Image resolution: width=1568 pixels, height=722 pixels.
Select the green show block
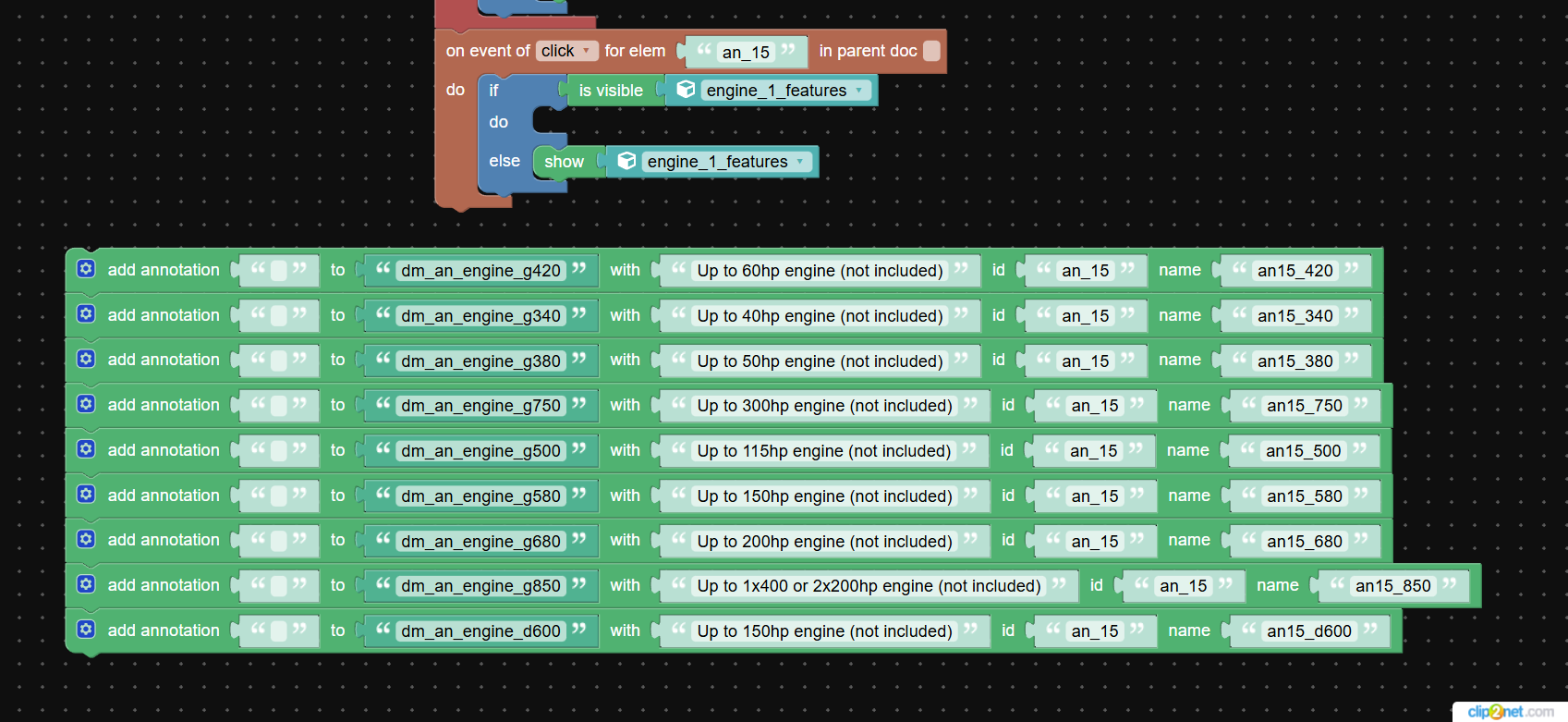(x=563, y=162)
